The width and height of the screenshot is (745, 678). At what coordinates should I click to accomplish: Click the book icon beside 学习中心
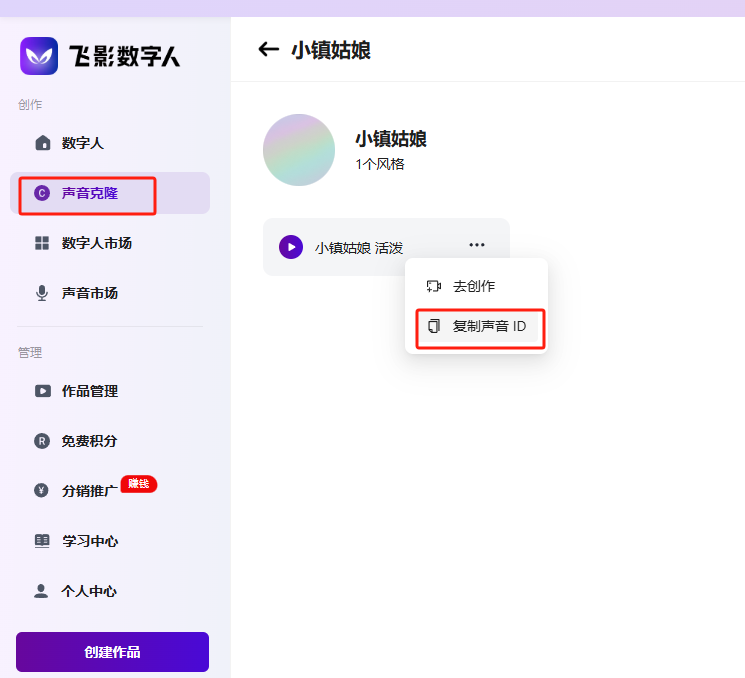pyautogui.click(x=42, y=541)
